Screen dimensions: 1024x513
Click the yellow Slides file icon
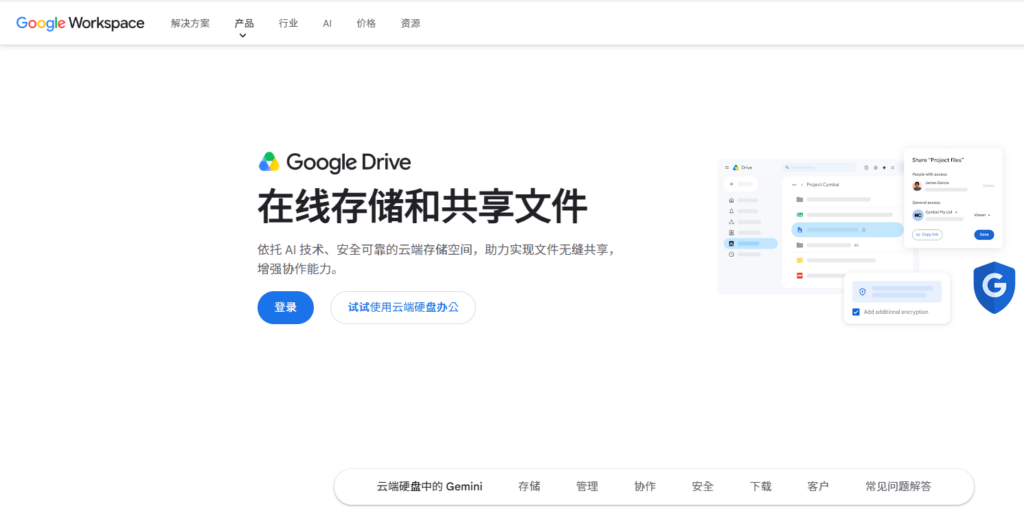800,260
